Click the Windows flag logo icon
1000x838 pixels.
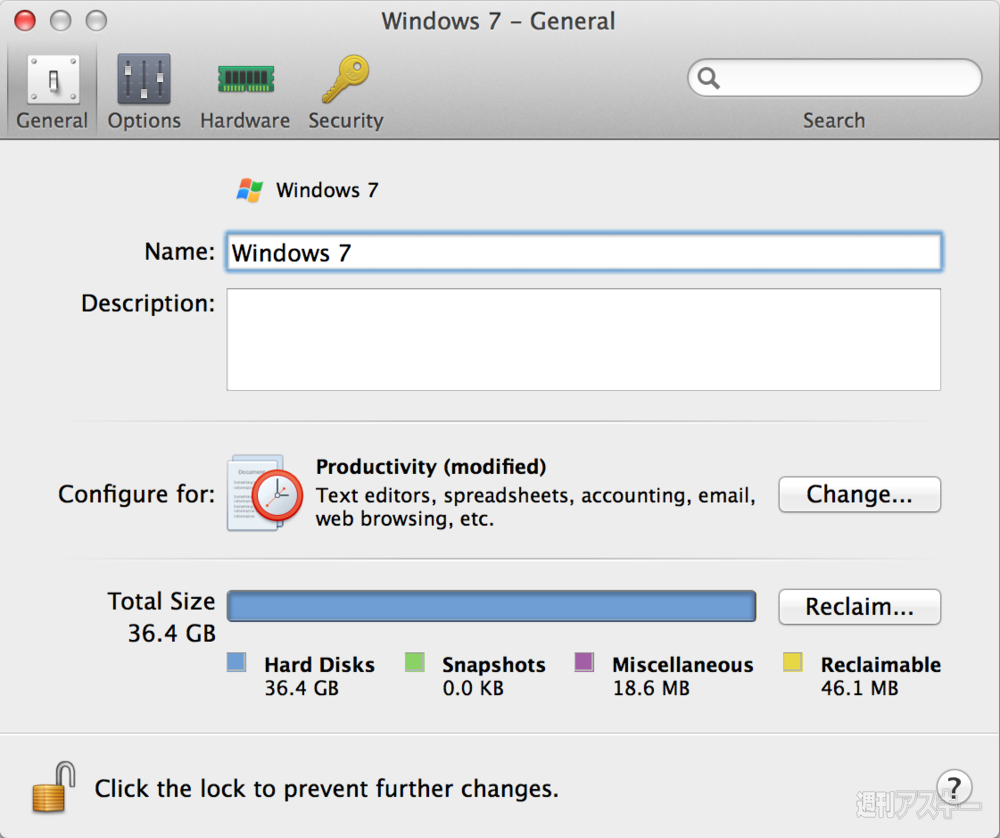[x=250, y=190]
